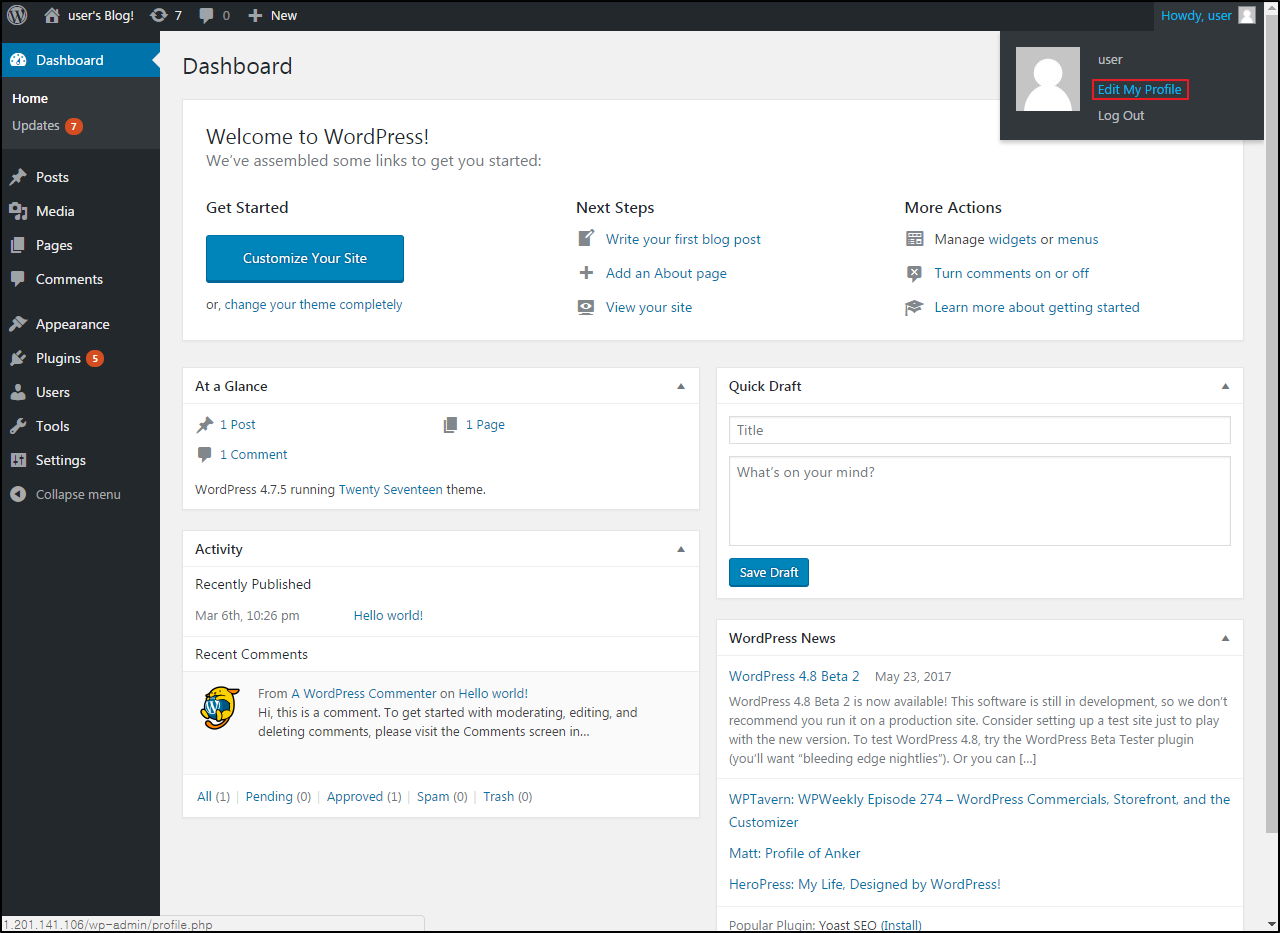
Task: Open the change your theme completely link
Action: pyautogui.click(x=313, y=304)
